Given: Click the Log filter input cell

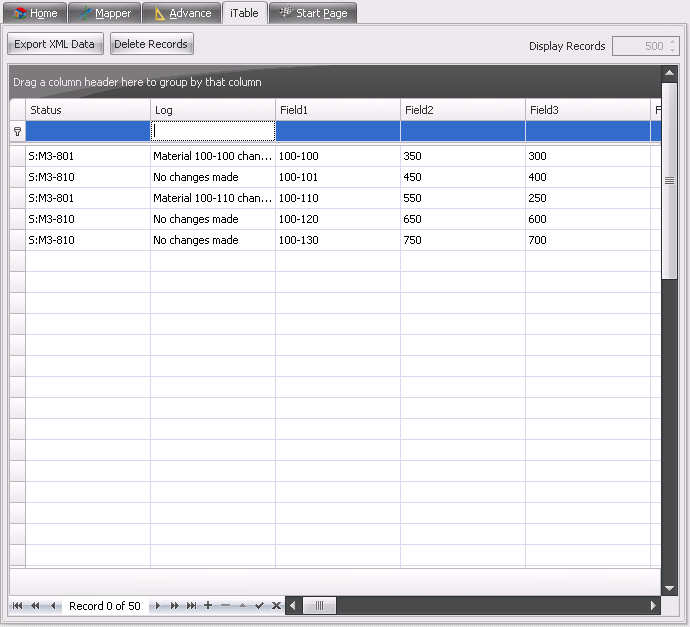Looking at the screenshot, I should coord(213,131).
